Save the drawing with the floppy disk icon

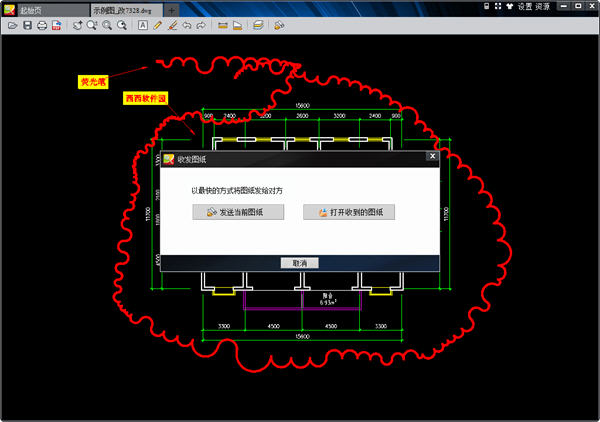coord(27,25)
